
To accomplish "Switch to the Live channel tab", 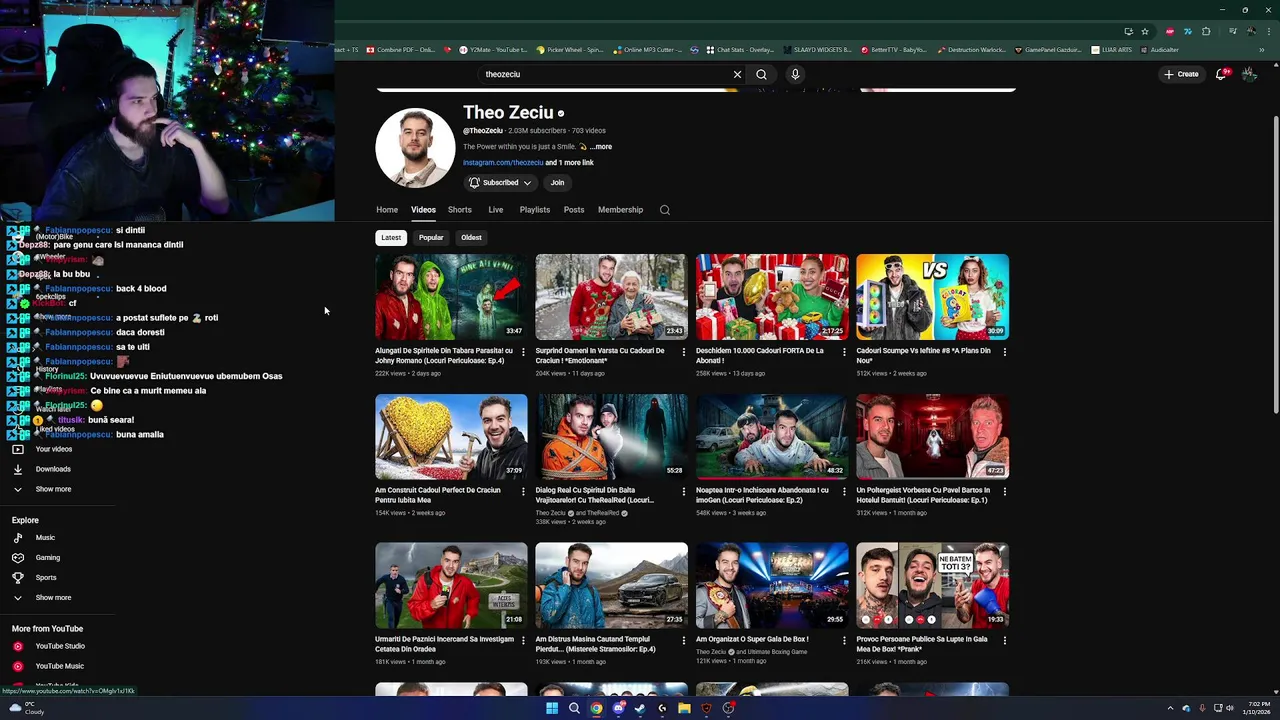I will pyautogui.click(x=495, y=210).
